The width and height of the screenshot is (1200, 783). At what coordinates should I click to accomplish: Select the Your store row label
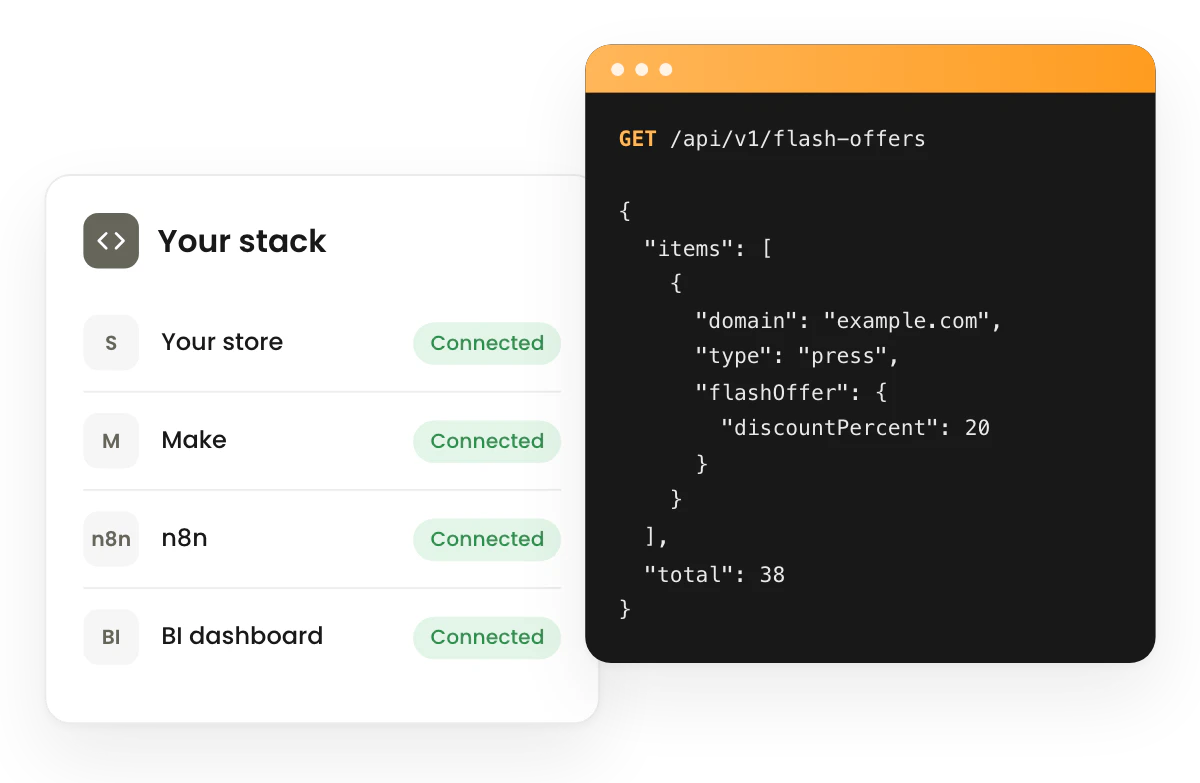(222, 342)
